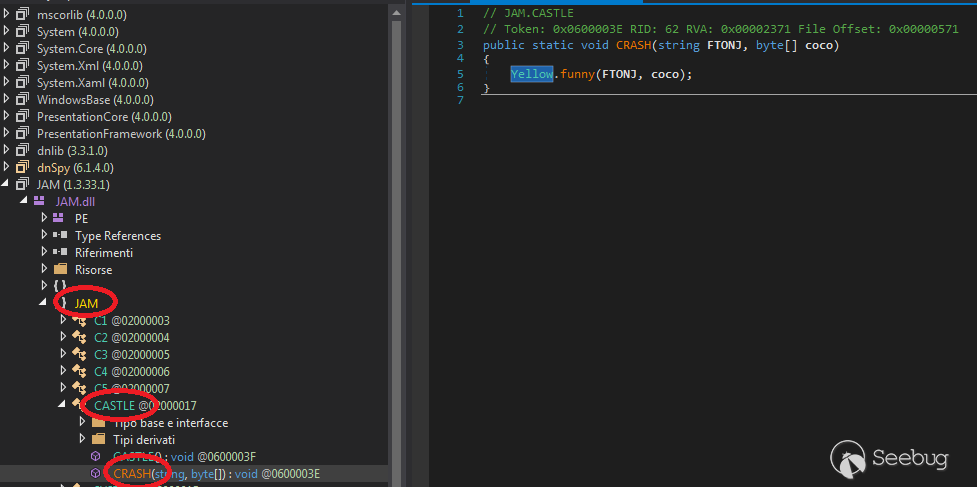The image size is (977, 487).
Task: Click the System.Xml assembly icon
Action: (22, 65)
